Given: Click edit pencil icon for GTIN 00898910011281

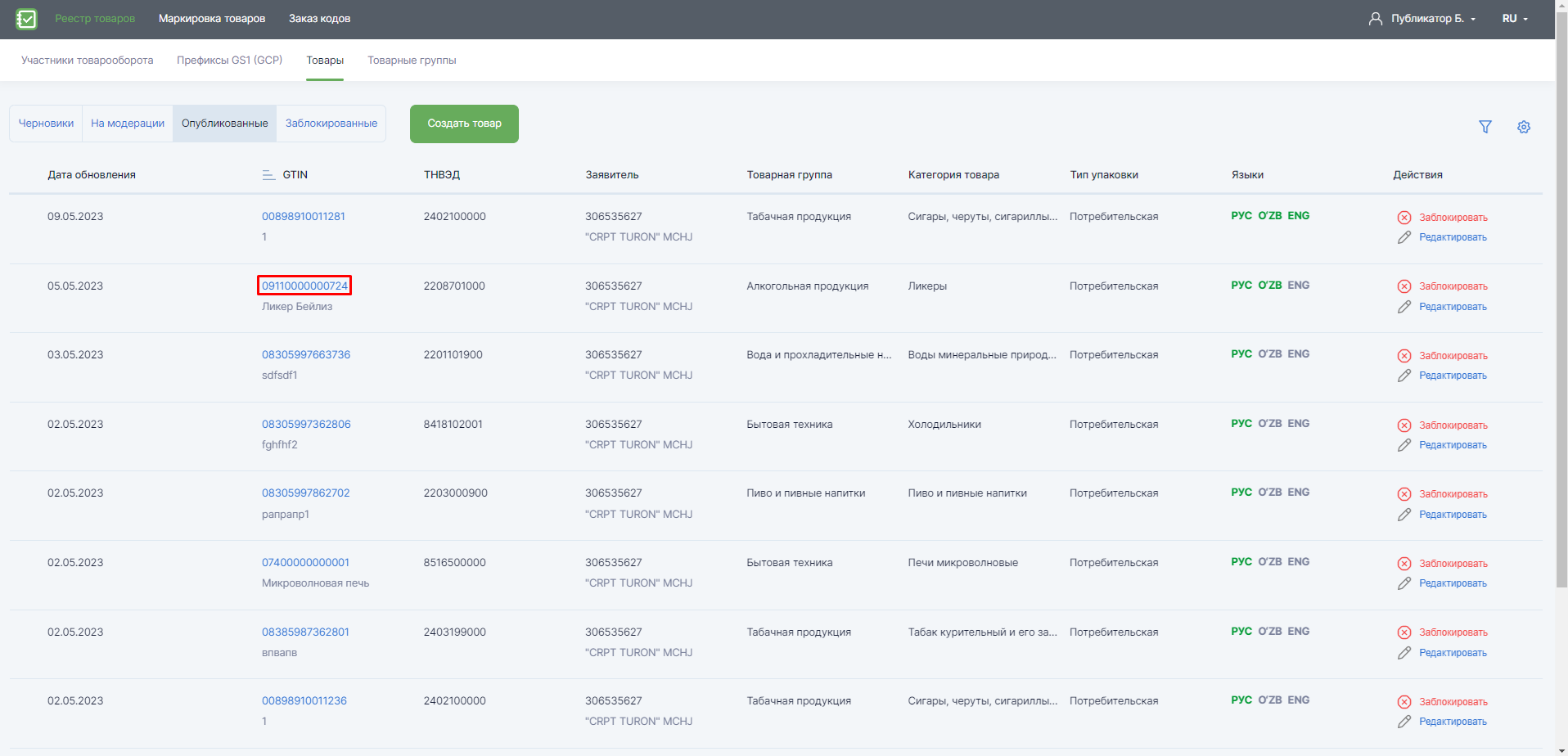Looking at the screenshot, I should tap(1404, 237).
